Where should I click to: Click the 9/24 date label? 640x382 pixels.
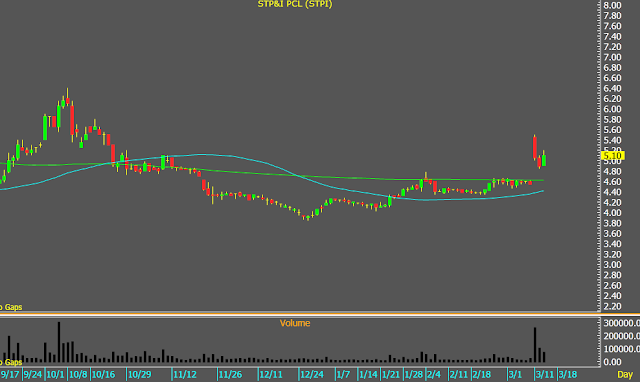(x=33, y=375)
